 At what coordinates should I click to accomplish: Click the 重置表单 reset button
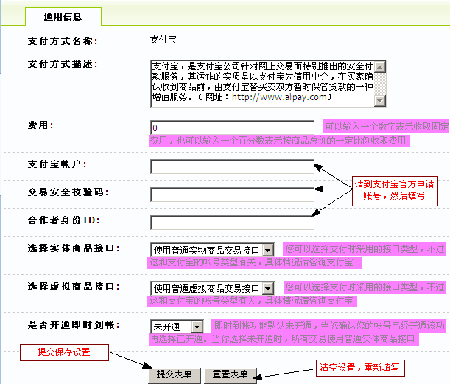pyautogui.click(x=231, y=375)
